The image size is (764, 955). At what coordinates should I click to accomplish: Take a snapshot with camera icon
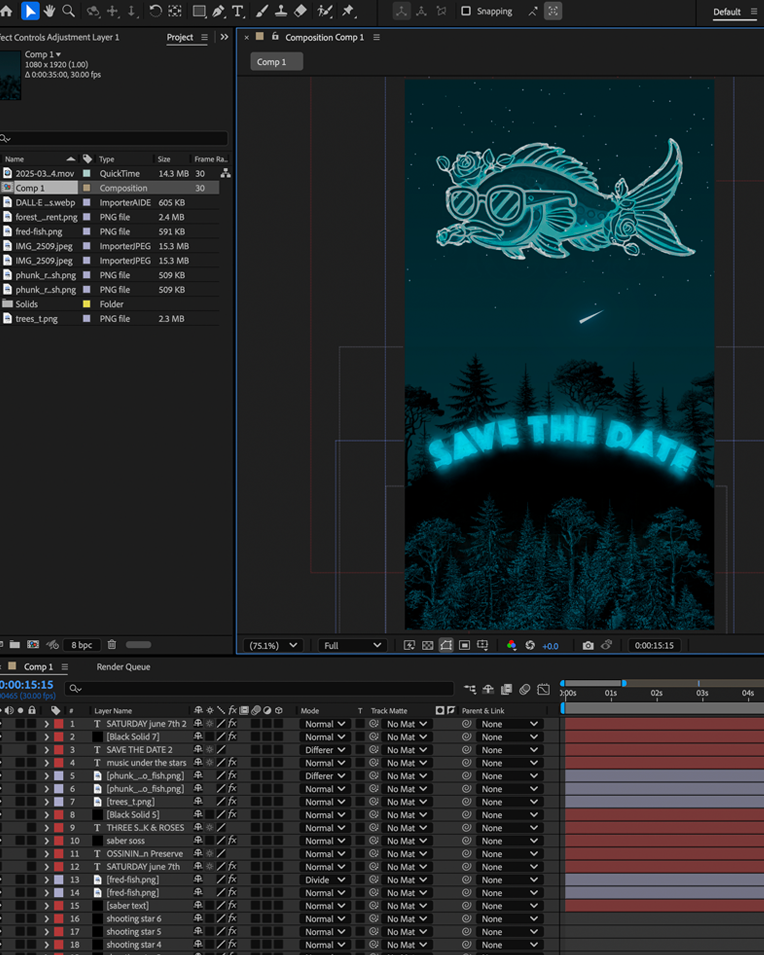(588, 646)
